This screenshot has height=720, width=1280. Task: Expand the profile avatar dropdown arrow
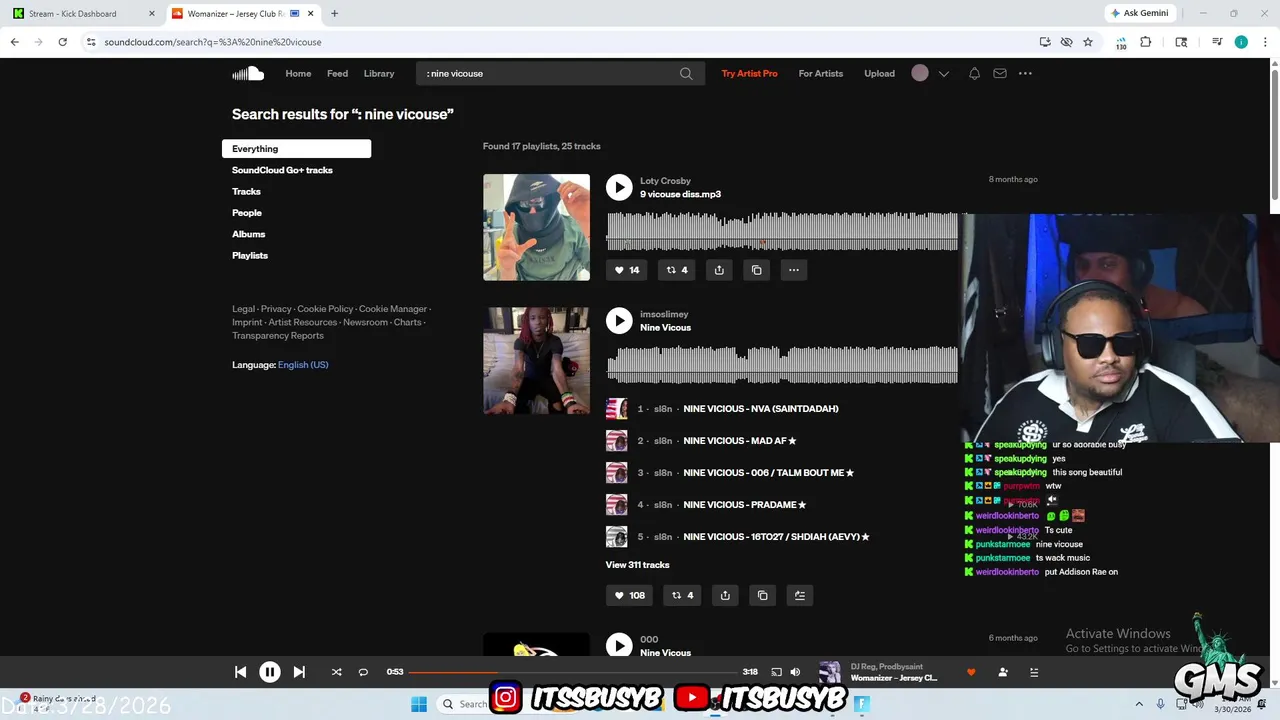tap(943, 74)
